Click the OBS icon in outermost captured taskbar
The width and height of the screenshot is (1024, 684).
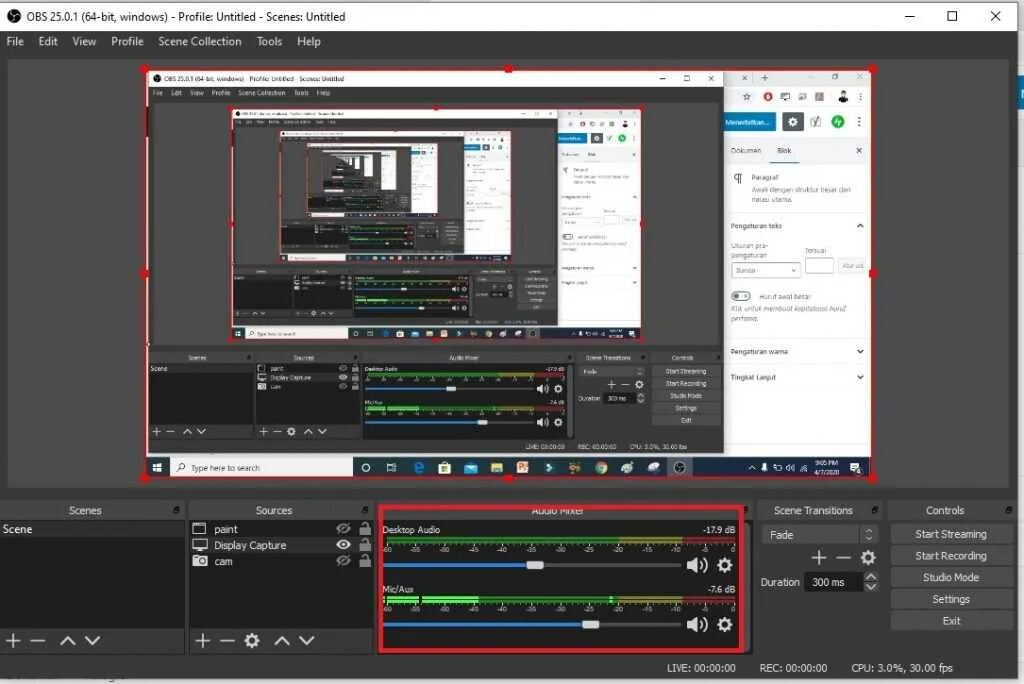[x=679, y=467]
